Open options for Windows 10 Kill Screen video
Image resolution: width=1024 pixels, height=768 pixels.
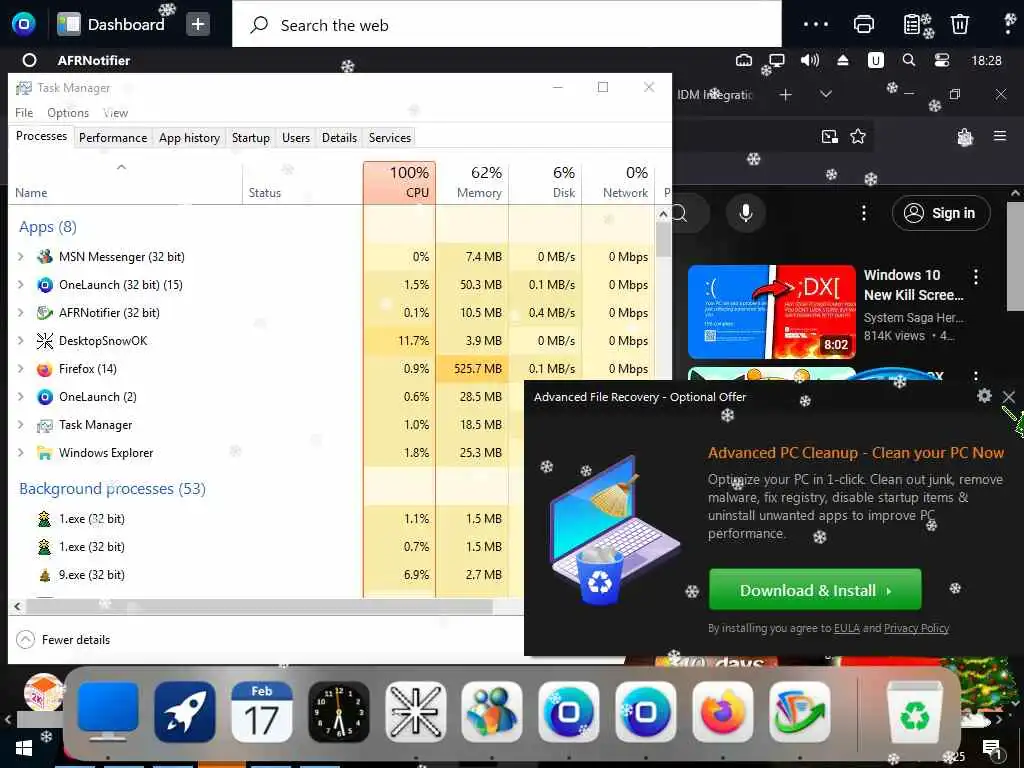click(976, 276)
